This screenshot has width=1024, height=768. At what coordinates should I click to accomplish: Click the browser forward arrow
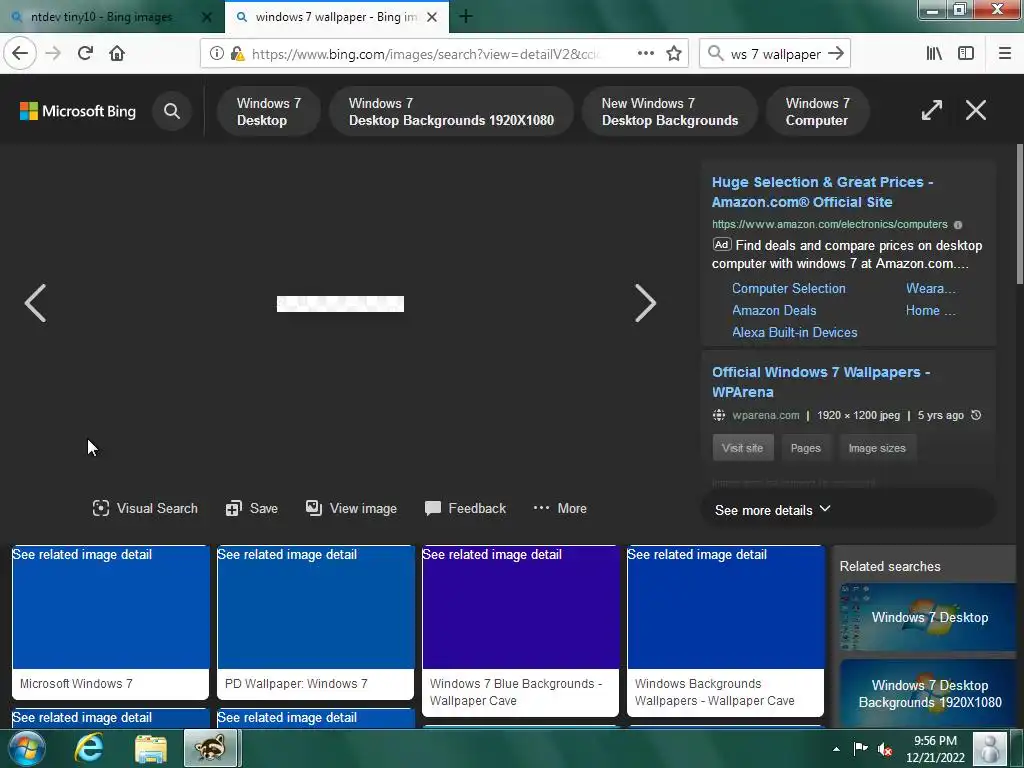pyautogui.click(x=54, y=54)
